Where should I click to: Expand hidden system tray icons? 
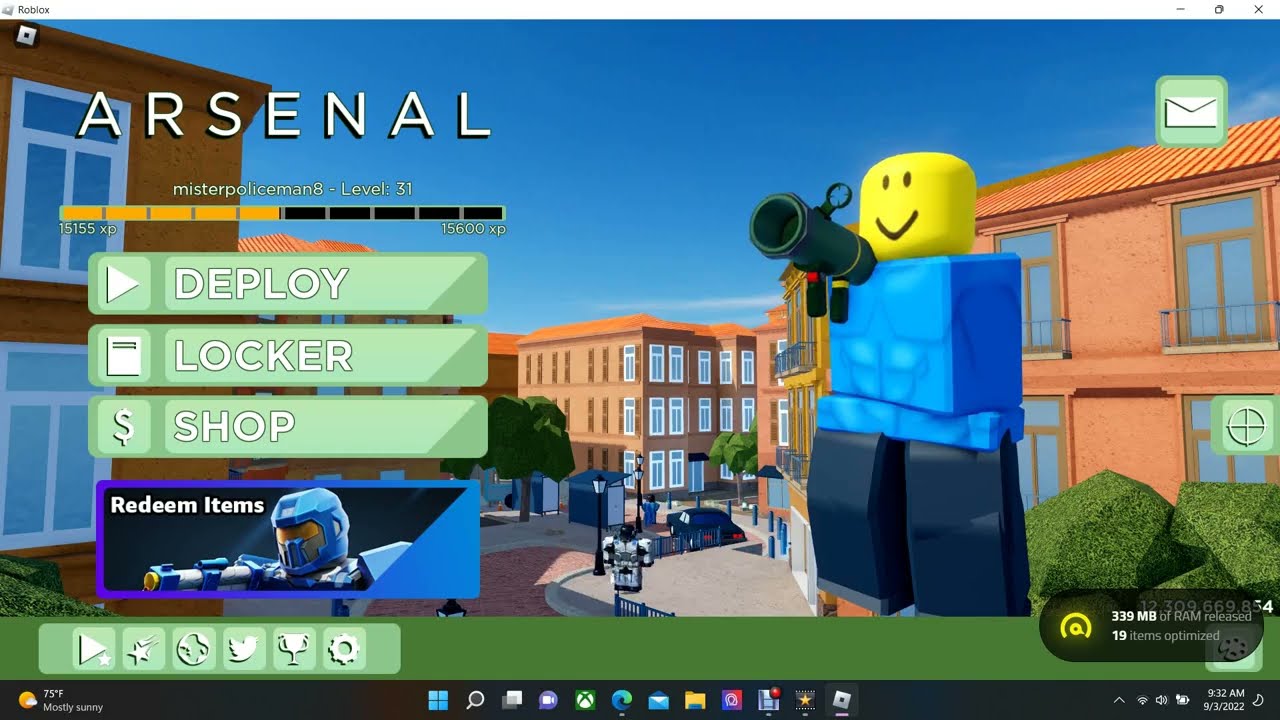tap(1119, 700)
